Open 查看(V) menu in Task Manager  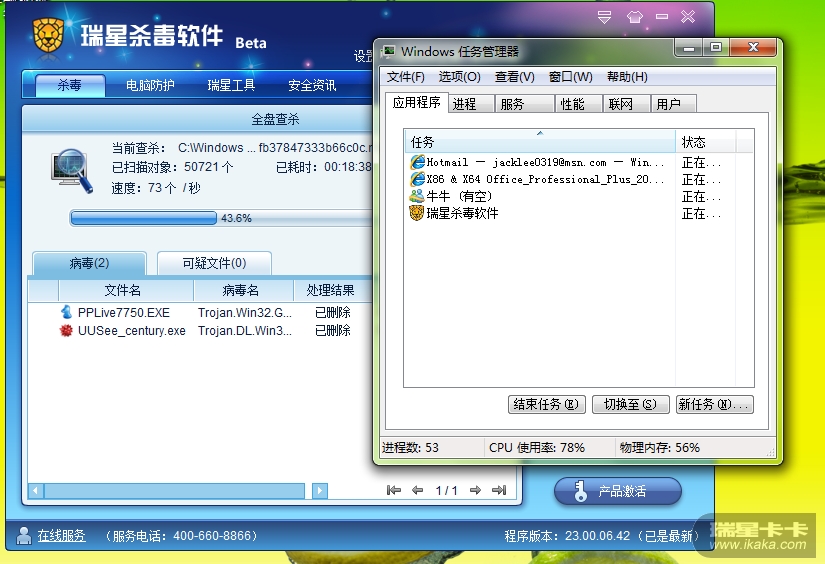point(515,77)
